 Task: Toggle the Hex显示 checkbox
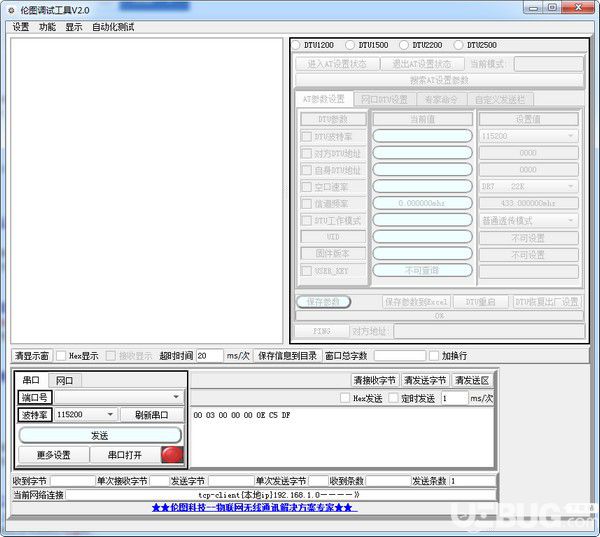tap(61, 356)
